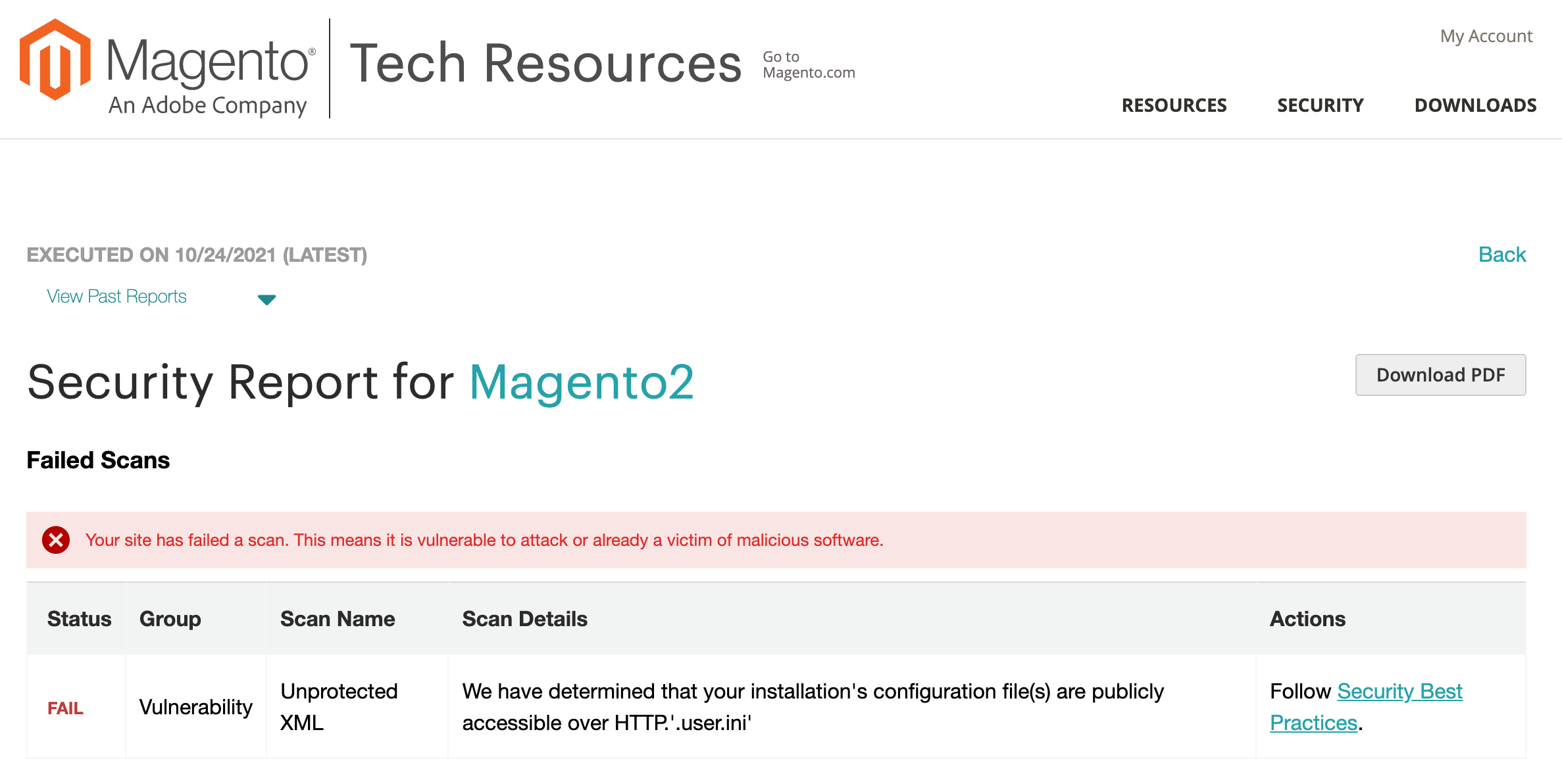
Task: Open the Security Best Practices link
Action: tap(1366, 707)
